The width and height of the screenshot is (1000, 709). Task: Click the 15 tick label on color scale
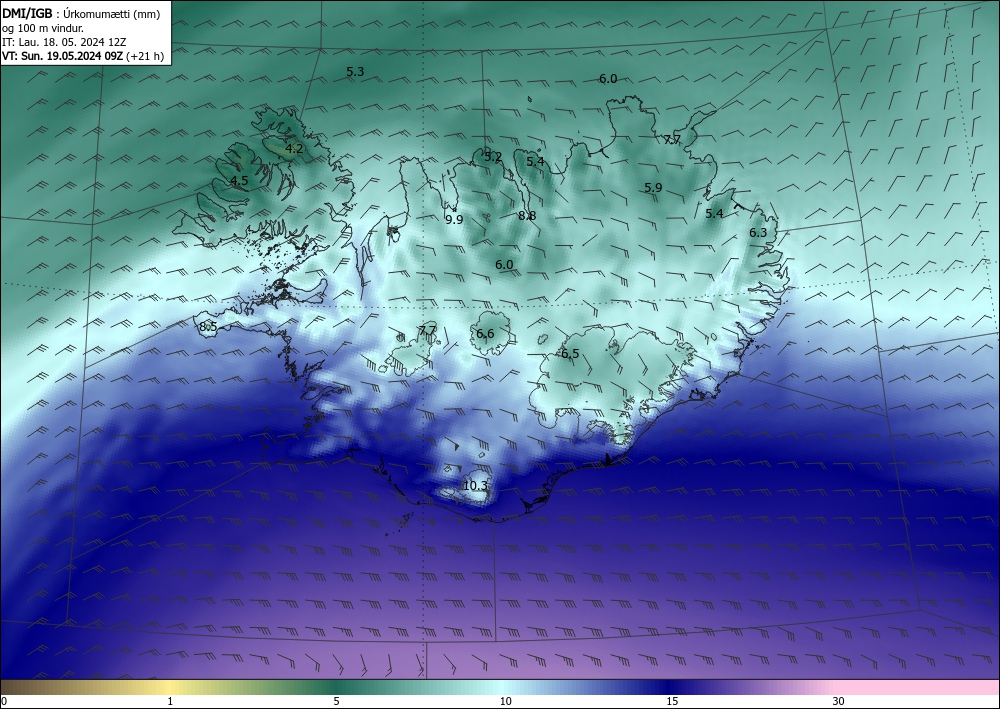(672, 701)
